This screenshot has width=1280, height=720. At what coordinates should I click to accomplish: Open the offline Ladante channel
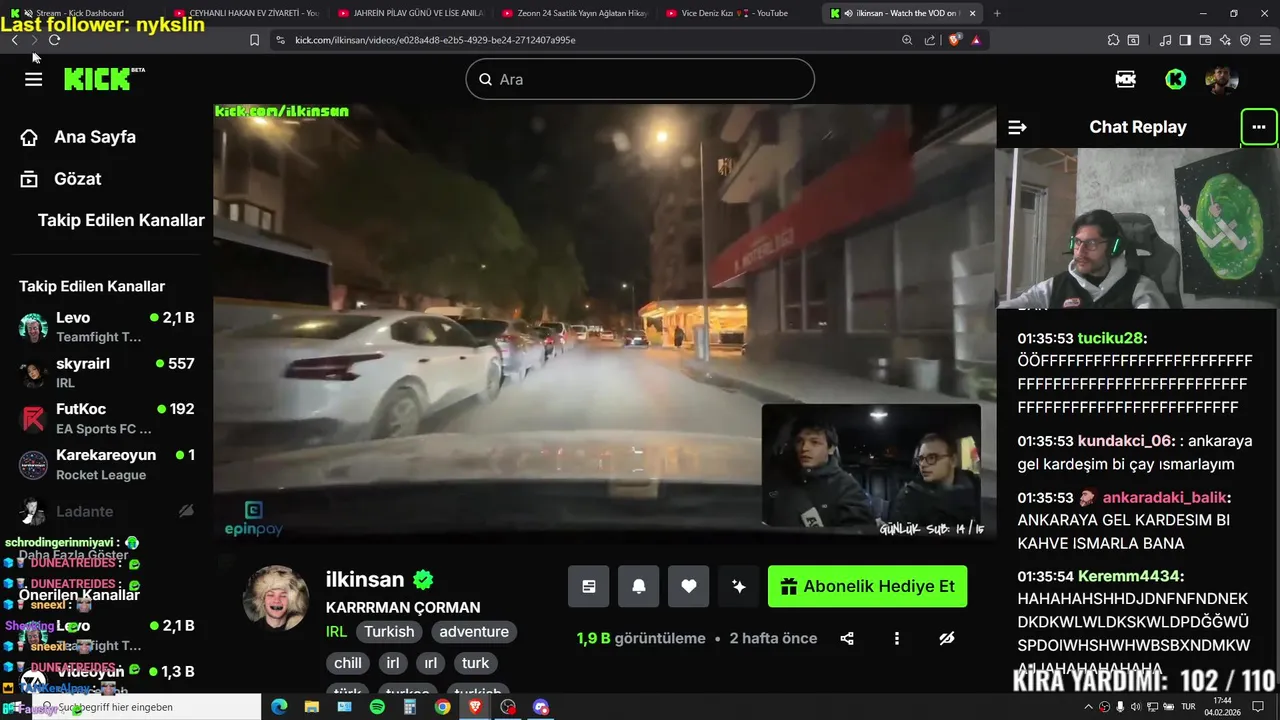tap(106, 511)
